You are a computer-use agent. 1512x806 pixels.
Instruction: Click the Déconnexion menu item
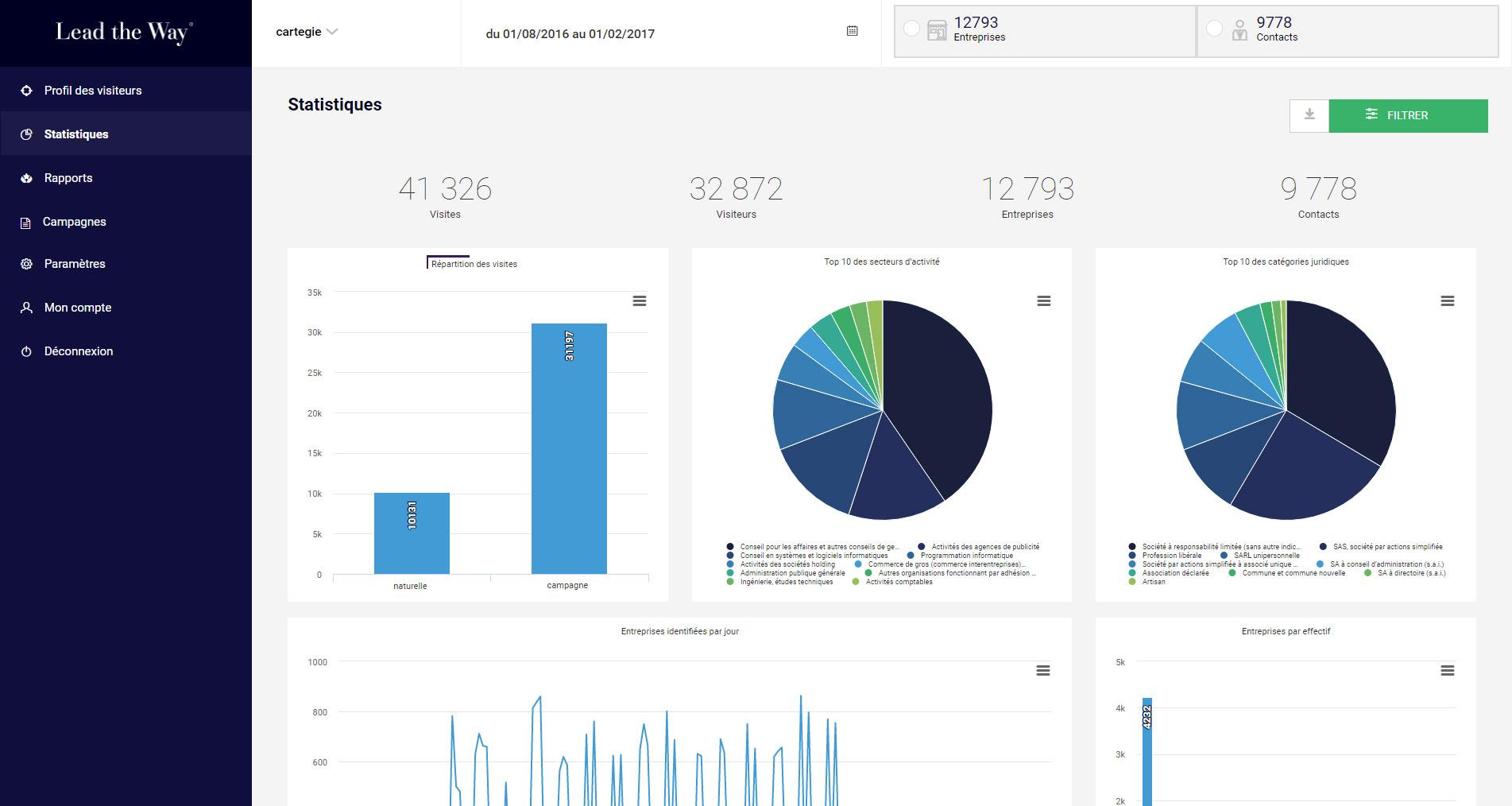pyautogui.click(x=126, y=351)
